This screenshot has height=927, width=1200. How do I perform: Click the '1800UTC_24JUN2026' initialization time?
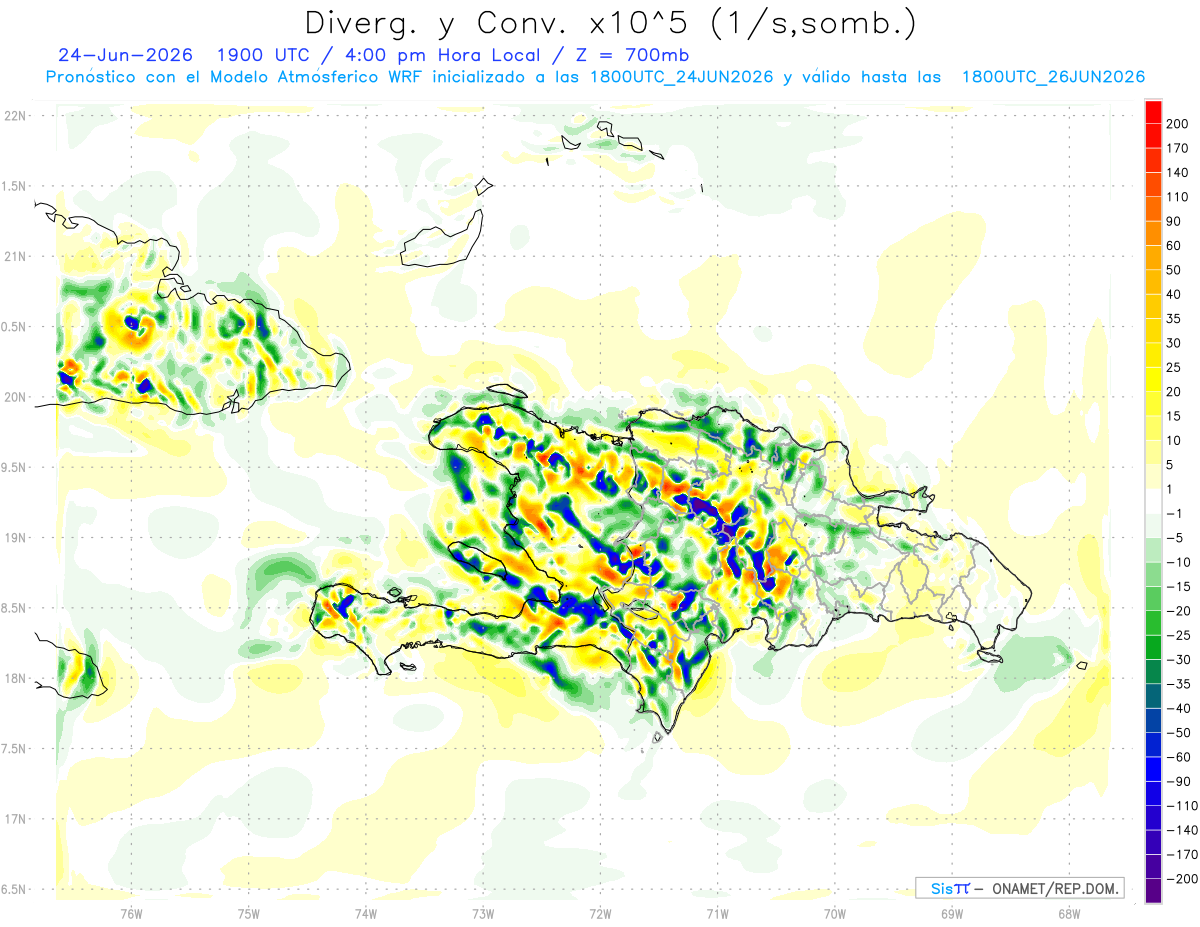682,77
